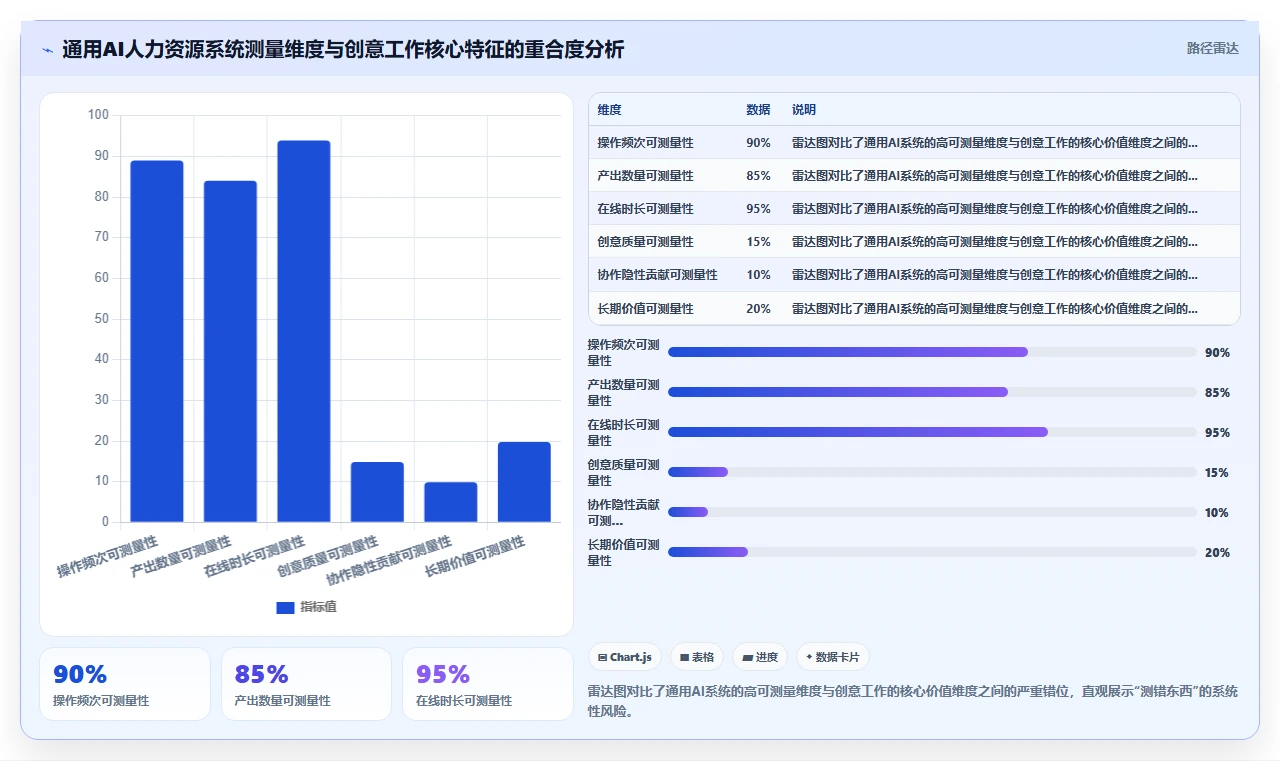Click the 15% value in the table
The image size is (1280, 761).
758,242
